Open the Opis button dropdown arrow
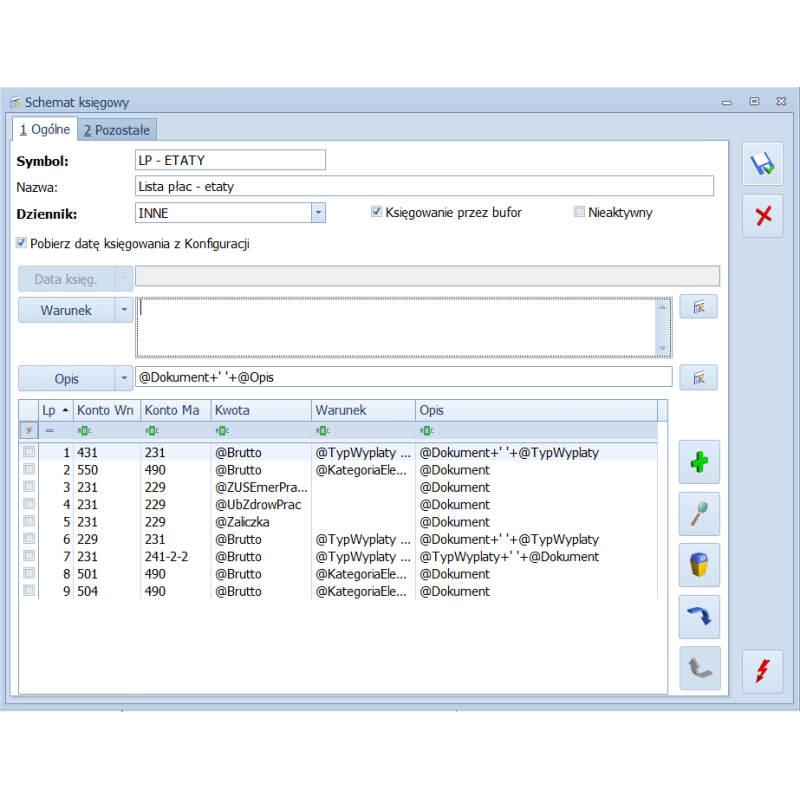Viewport: 800px width, 800px height. tap(125, 379)
